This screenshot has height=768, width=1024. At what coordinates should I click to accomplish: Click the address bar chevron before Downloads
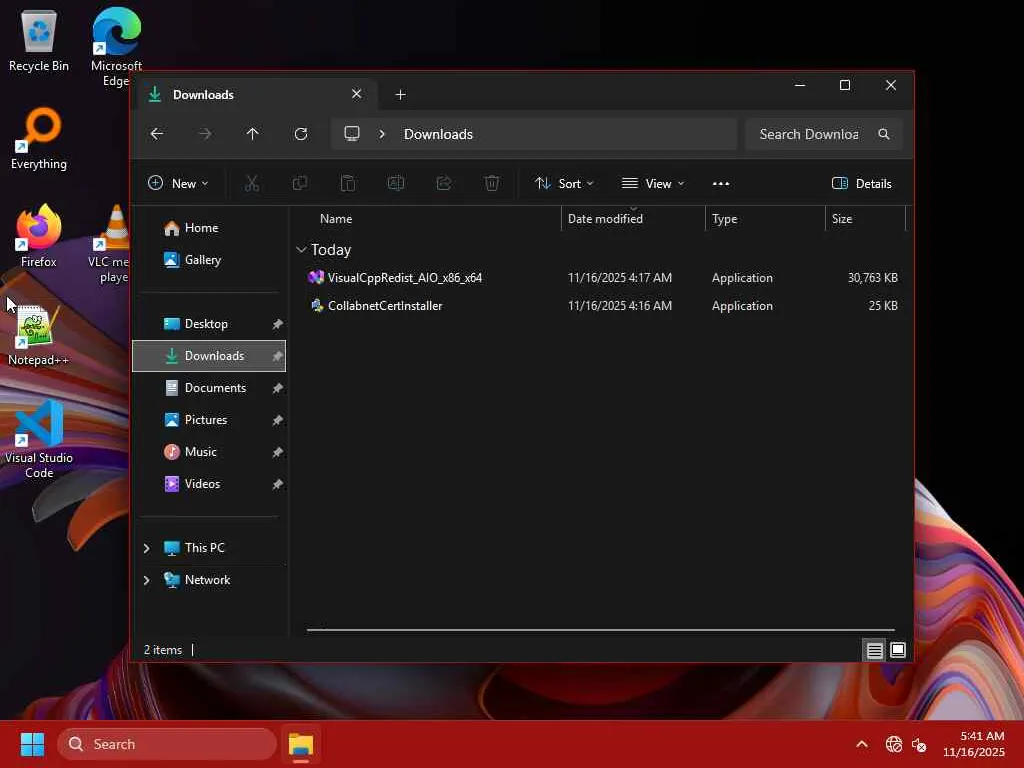382,134
